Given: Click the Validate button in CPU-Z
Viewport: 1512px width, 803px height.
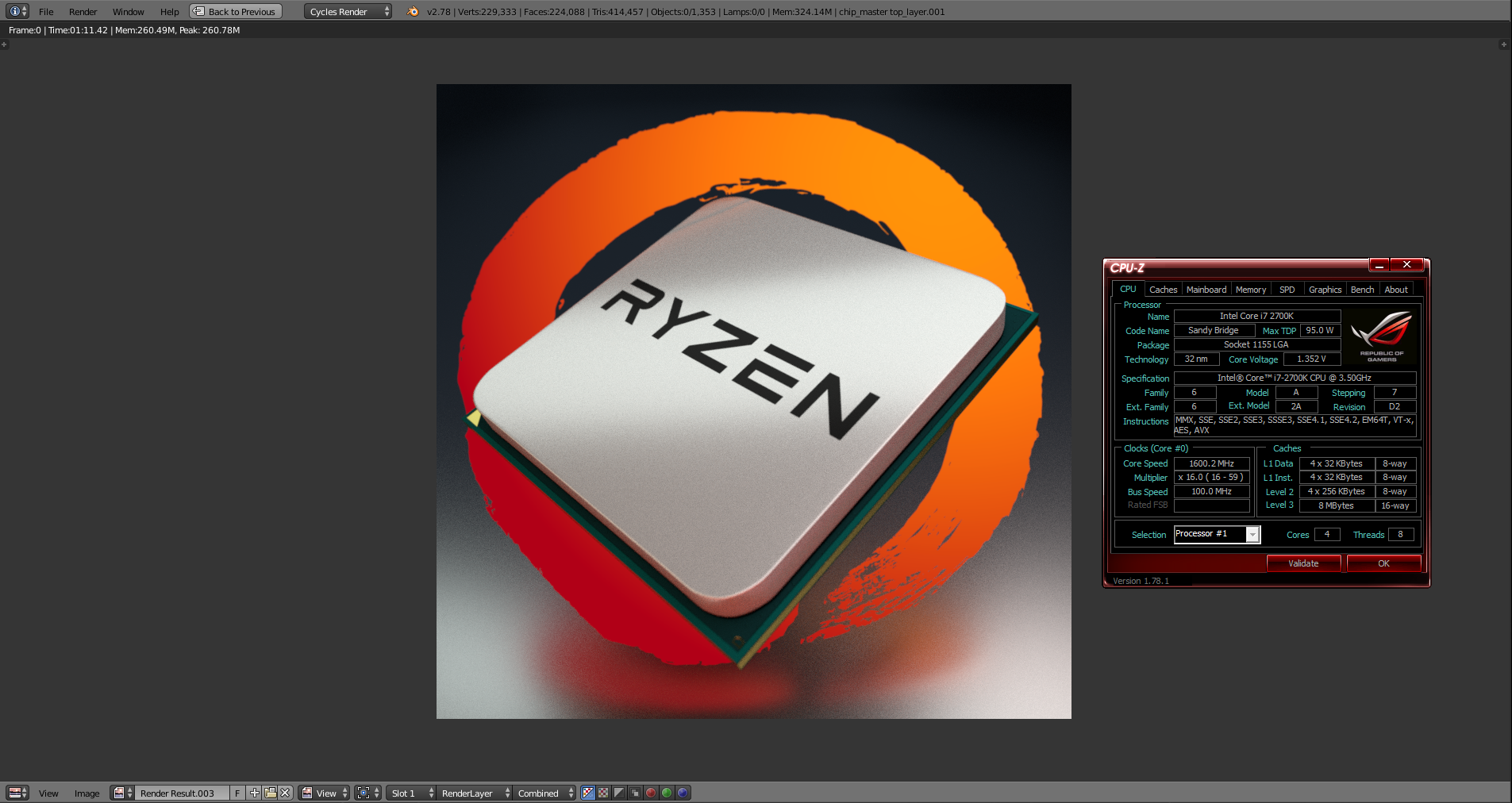Looking at the screenshot, I should pyautogui.click(x=1303, y=563).
